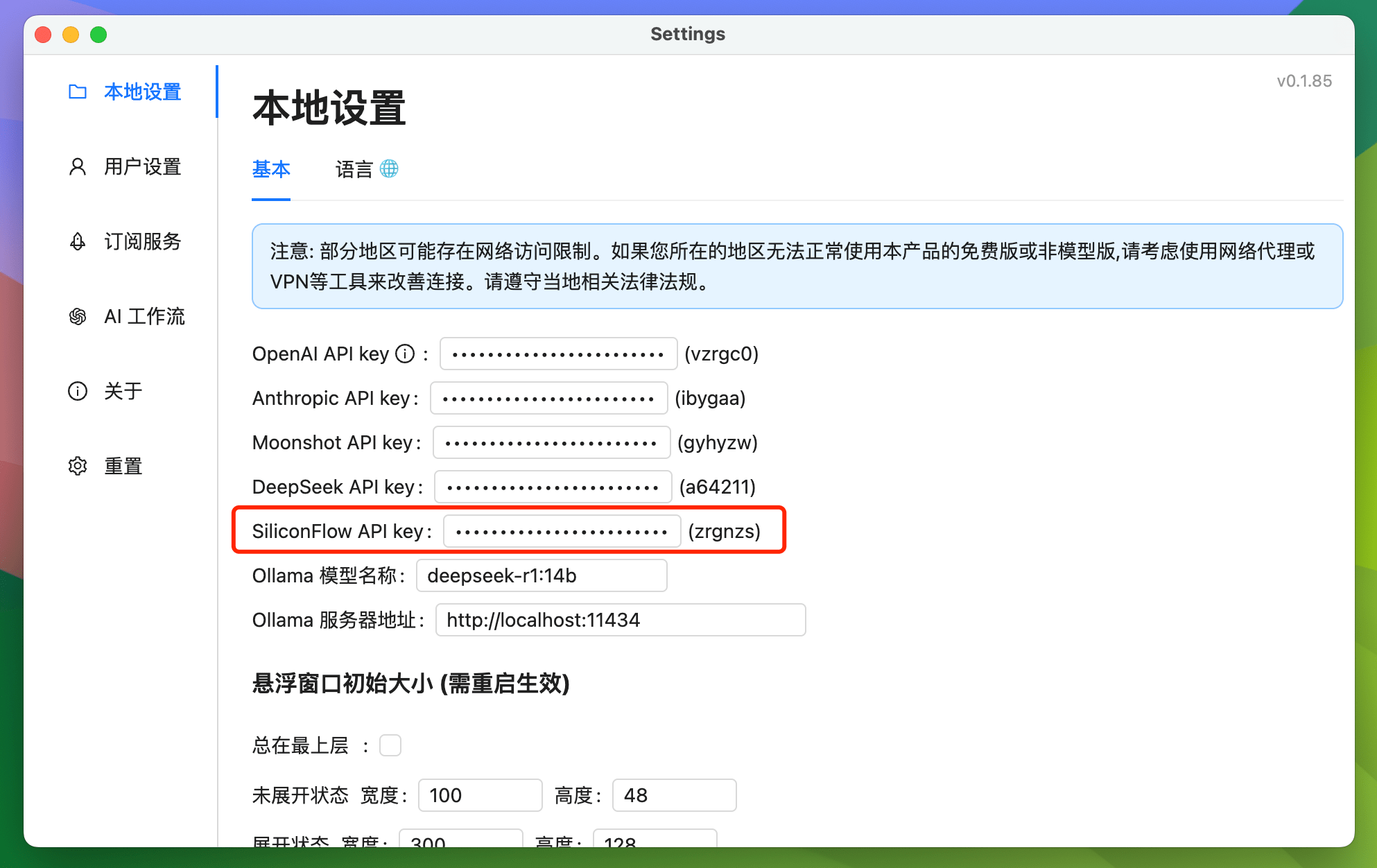Click the blue network notice box

pos(797,266)
